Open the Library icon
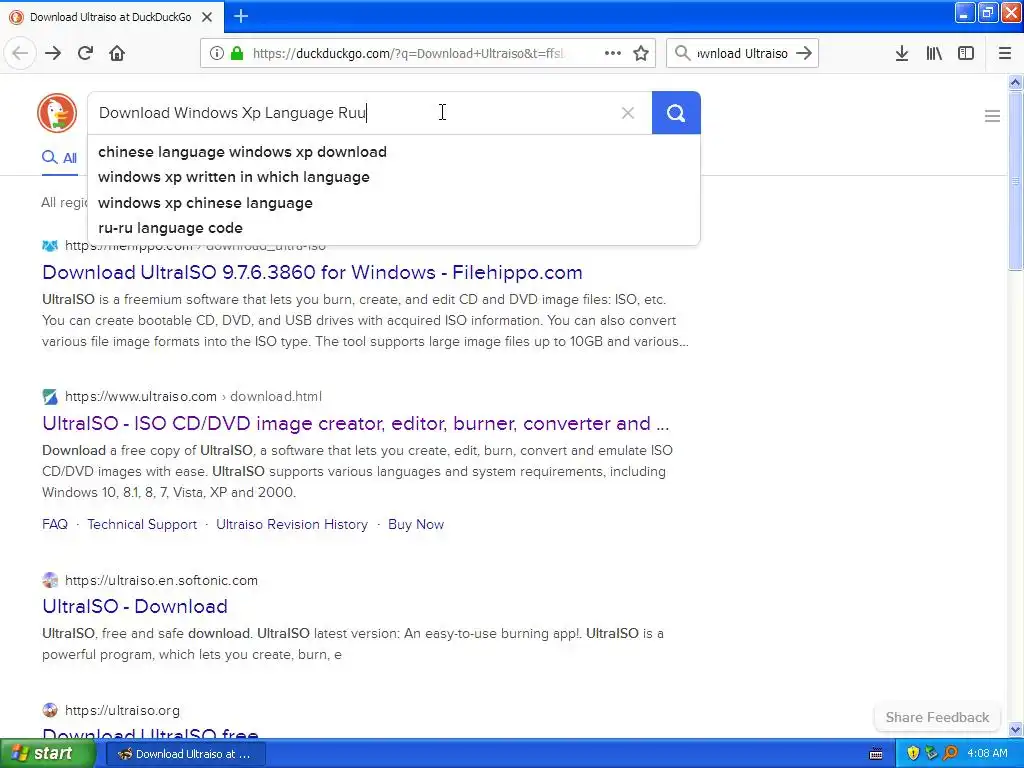Image resolution: width=1024 pixels, height=768 pixels. (x=934, y=53)
